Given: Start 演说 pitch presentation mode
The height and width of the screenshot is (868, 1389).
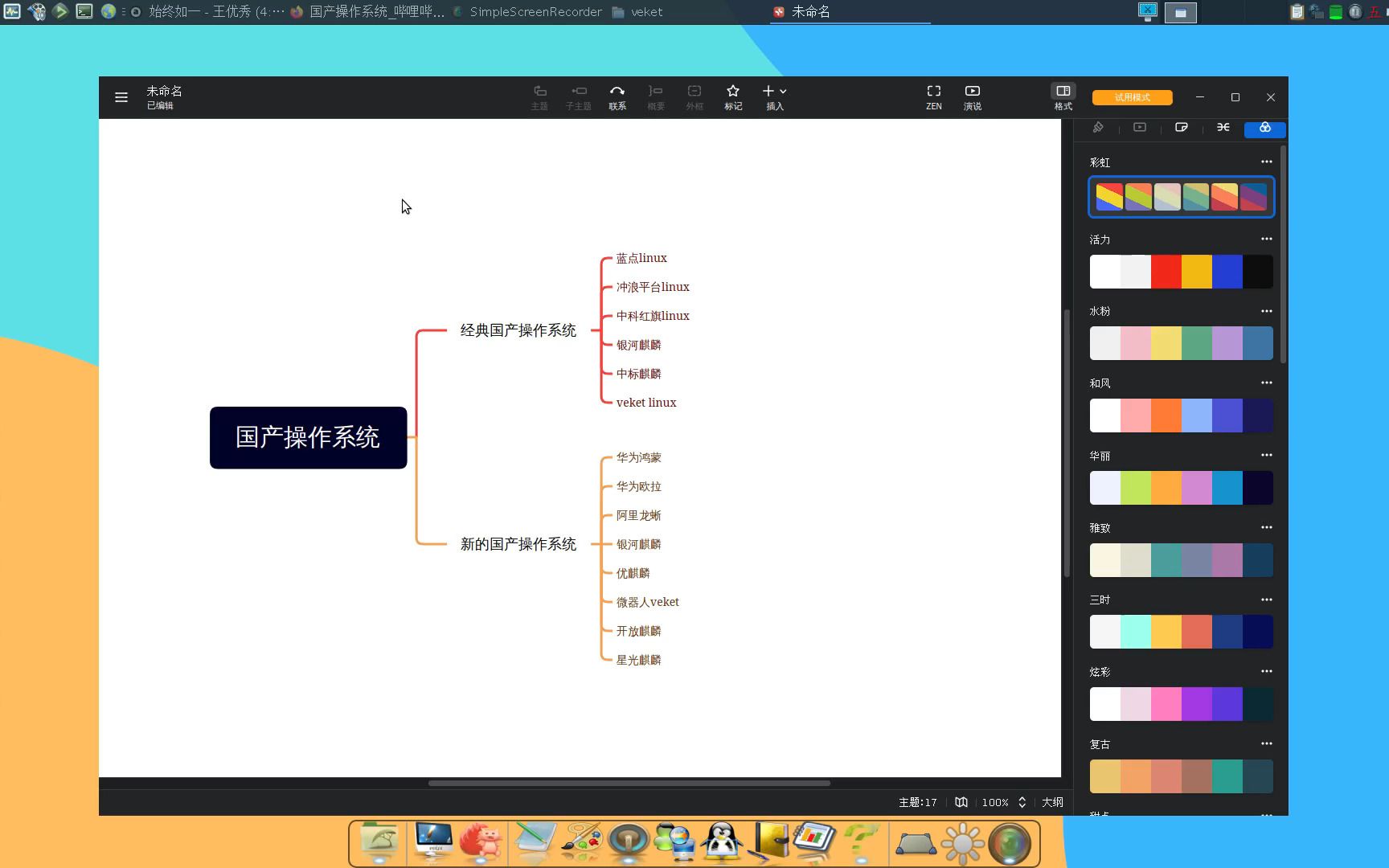Looking at the screenshot, I should click(973, 97).
